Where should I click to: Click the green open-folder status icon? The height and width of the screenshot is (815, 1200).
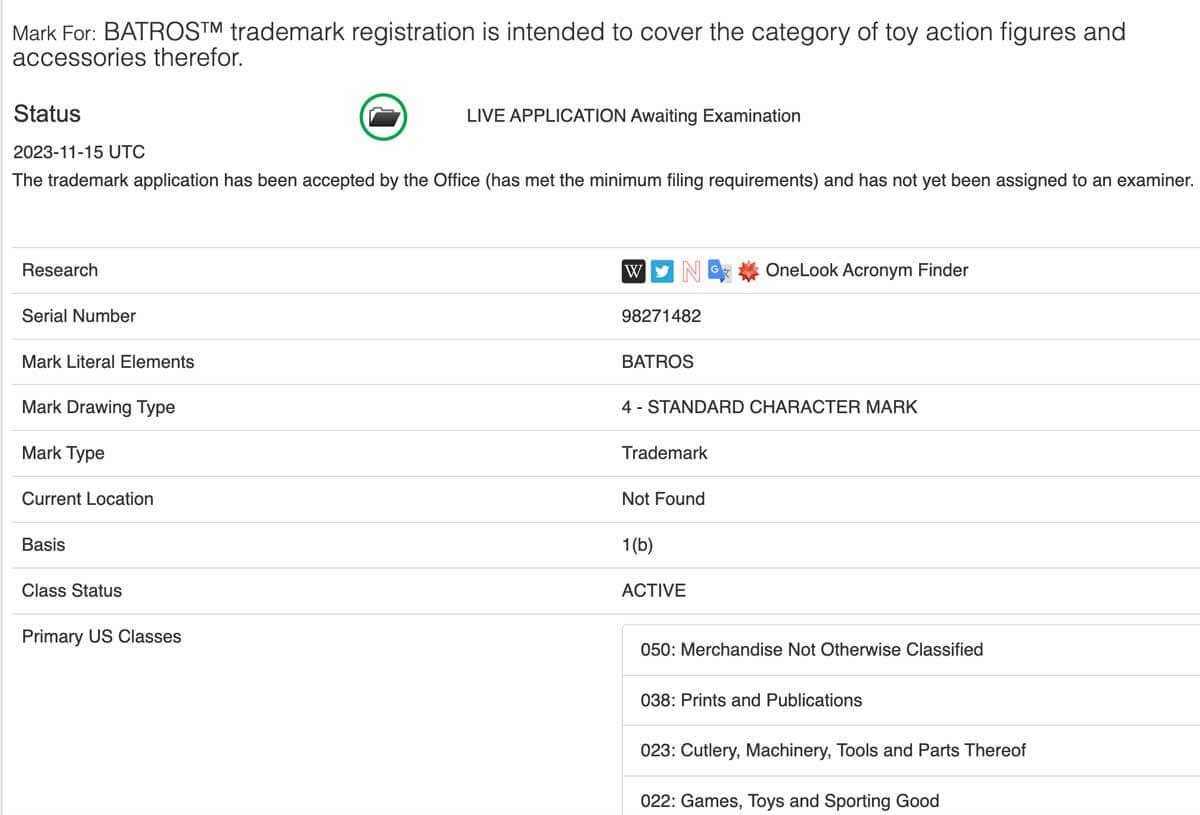pyautogui.click(x=383, y=116)
